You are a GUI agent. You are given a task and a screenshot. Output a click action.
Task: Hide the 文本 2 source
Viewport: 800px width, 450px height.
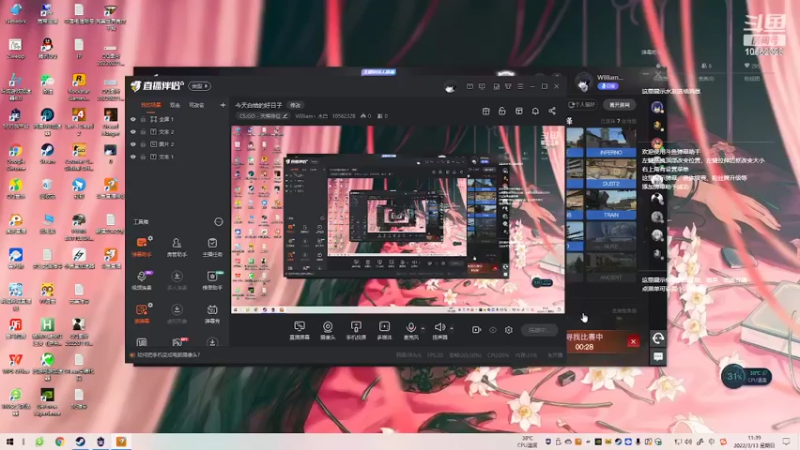133,132
